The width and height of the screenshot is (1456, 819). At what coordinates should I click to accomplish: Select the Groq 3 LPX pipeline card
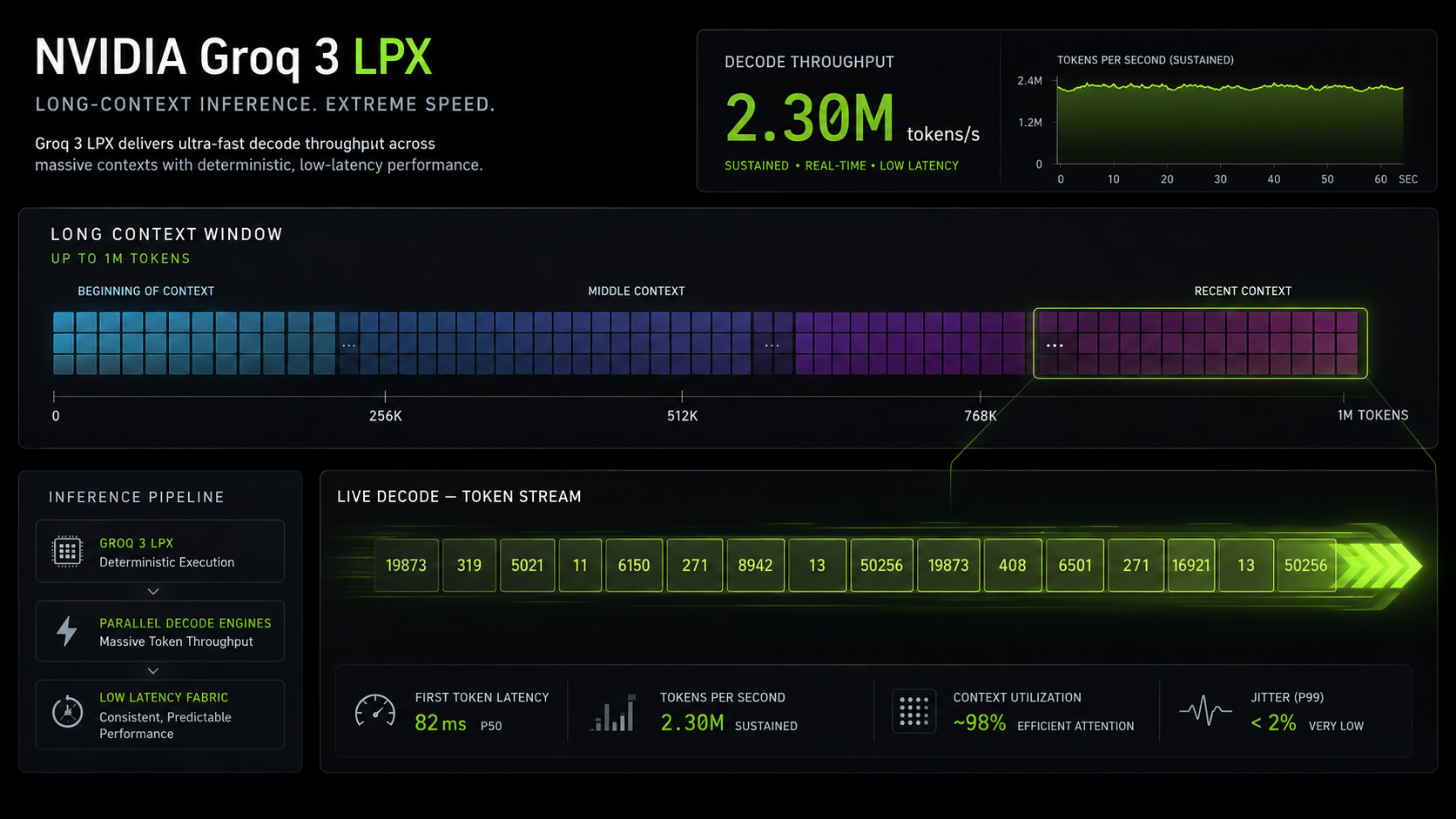(160, 551)
